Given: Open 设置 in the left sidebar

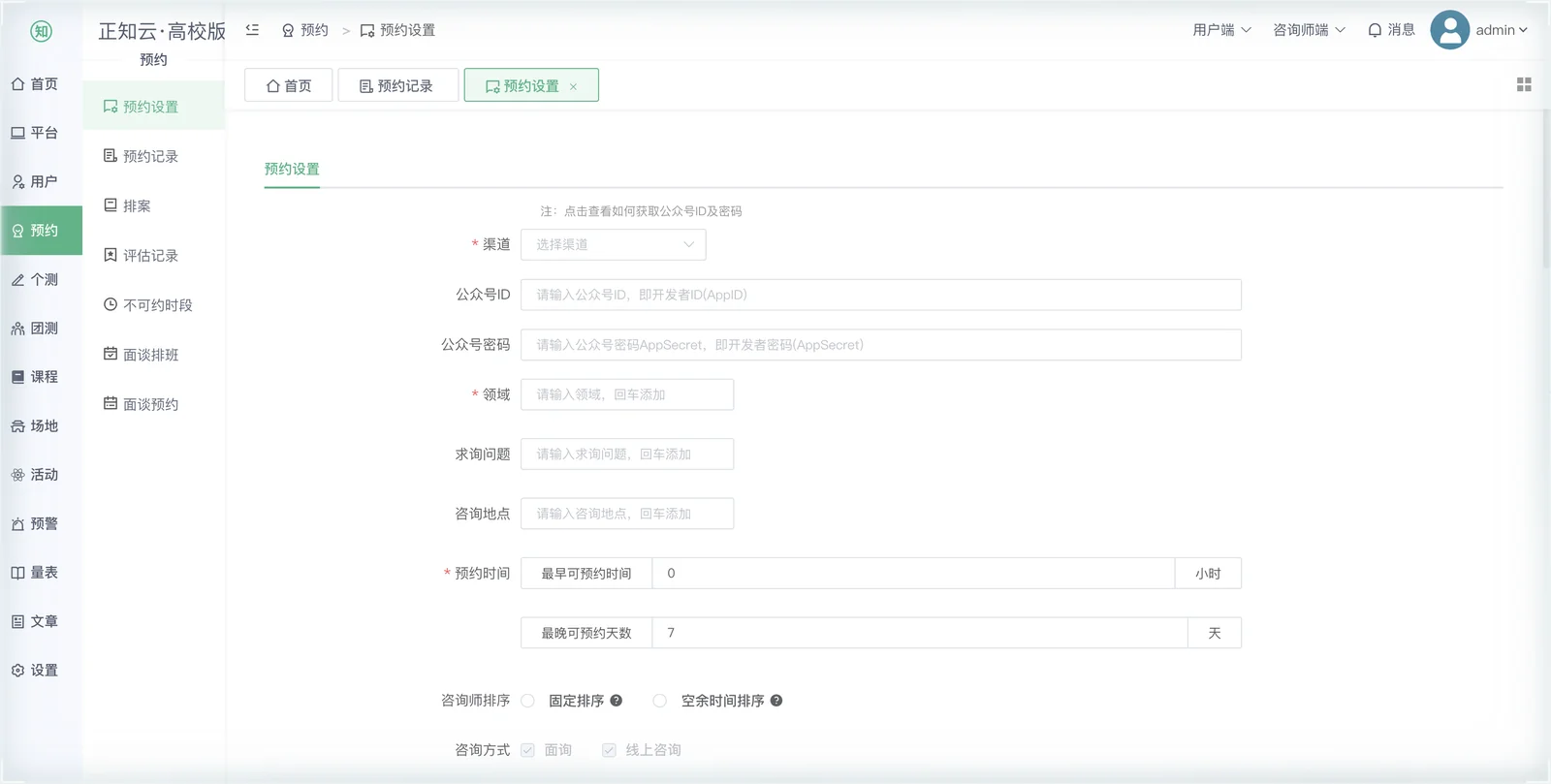Looking at the screenshot, I should pyautogui.click(x=41, y=670).
